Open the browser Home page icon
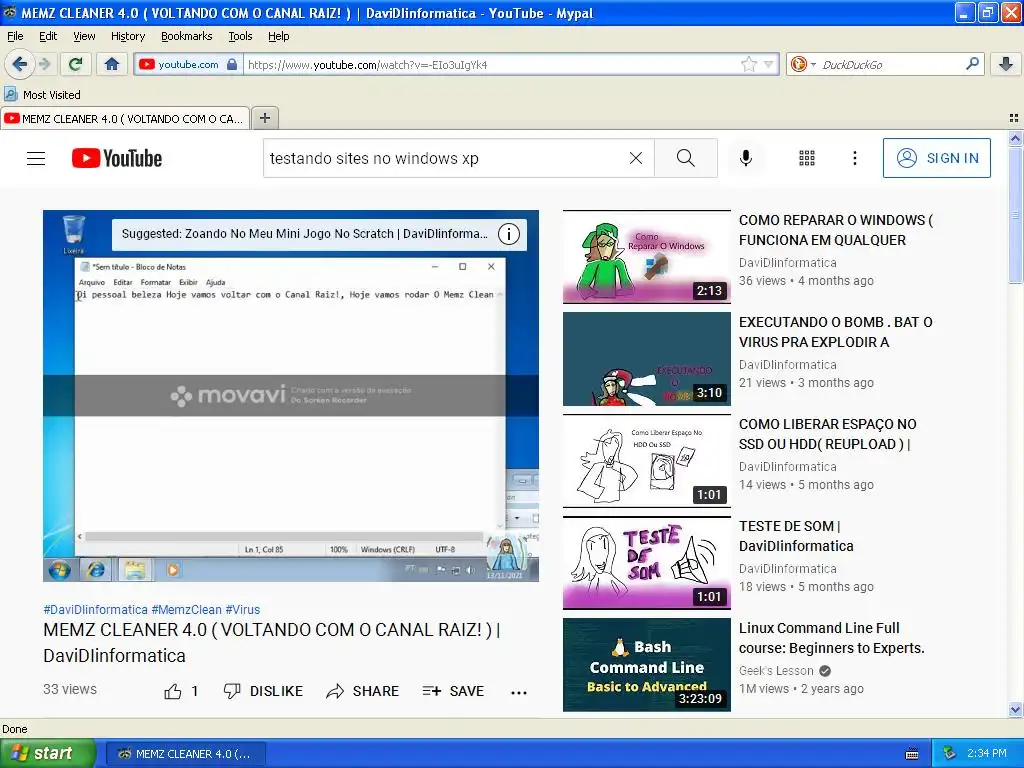Image resolution: width=1024 pixels, height=768 pixels. pyautogui.click(x=112, y=64)
